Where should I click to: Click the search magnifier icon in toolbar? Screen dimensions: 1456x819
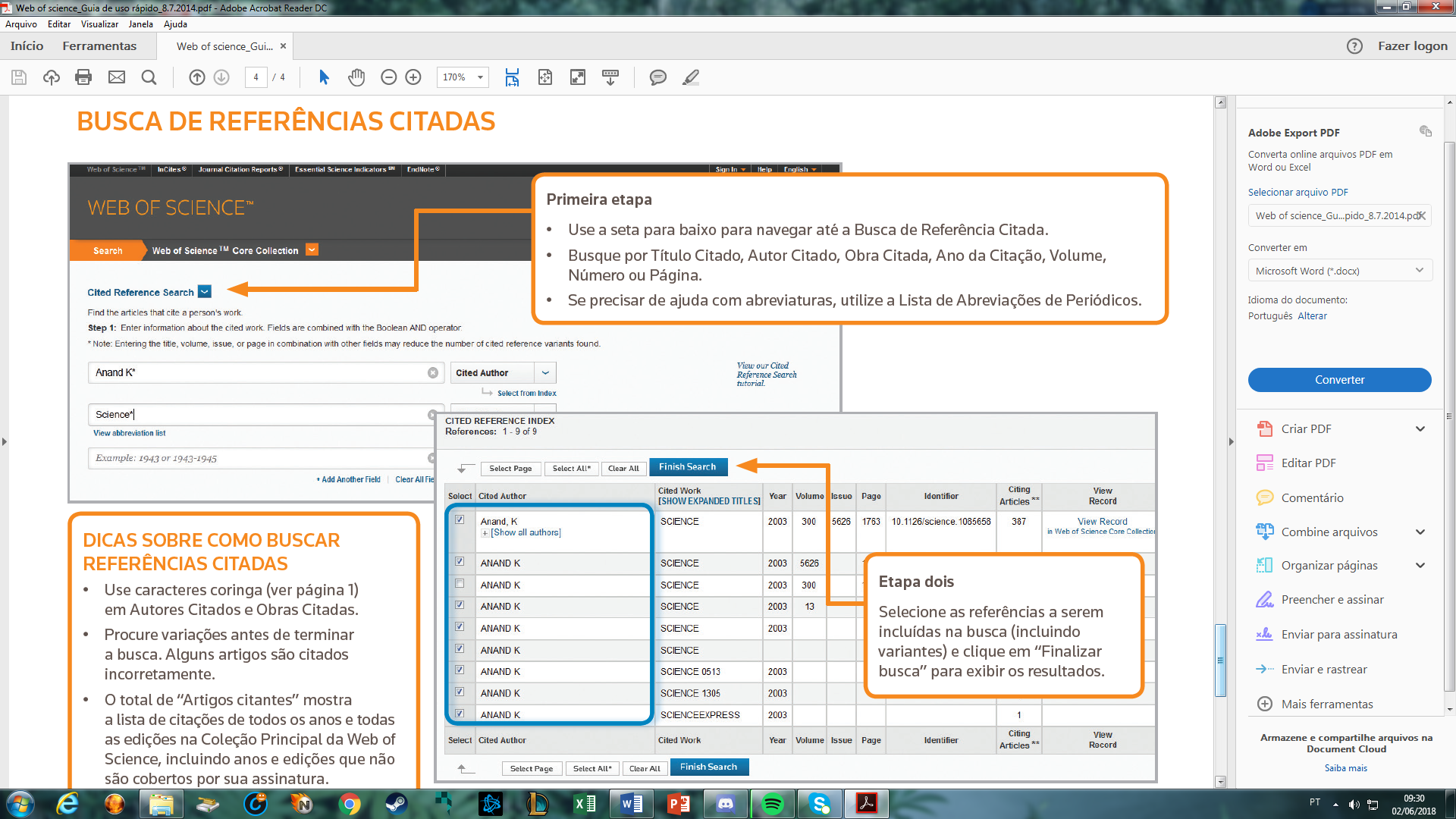(149, 77)
